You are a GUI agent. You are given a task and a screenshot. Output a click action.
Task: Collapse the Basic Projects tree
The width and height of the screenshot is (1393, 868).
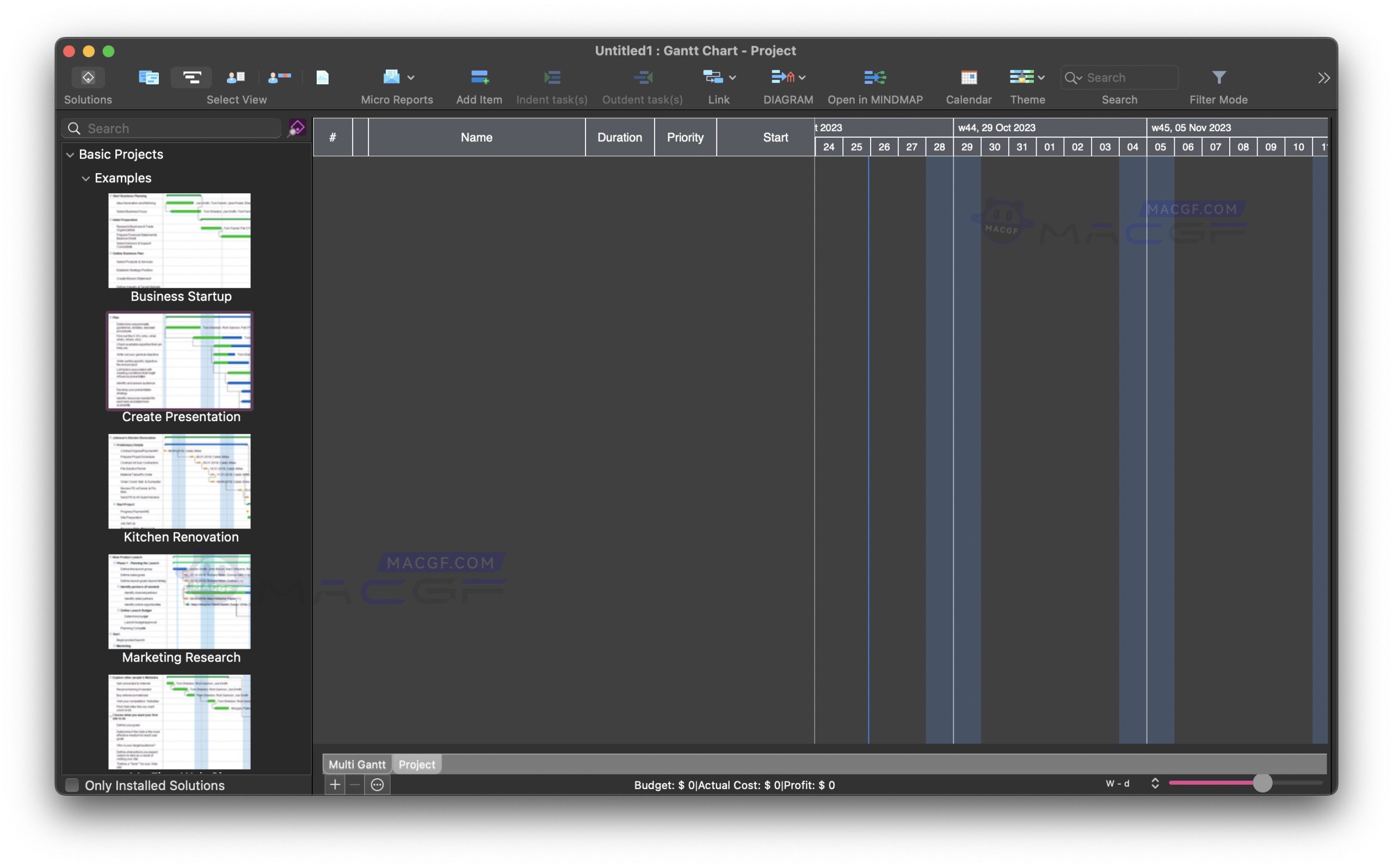click(70, 155)
